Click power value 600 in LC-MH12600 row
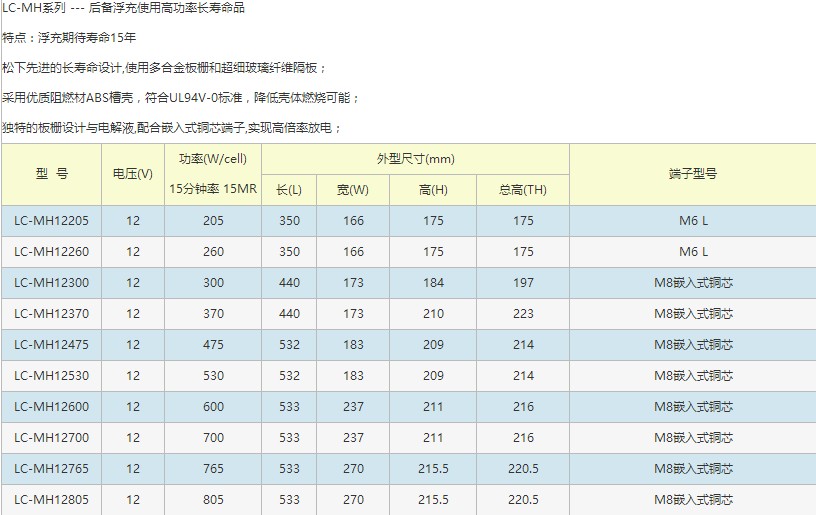Image resolution: width=816 pixels, height=515 pixels. (213, 406)
